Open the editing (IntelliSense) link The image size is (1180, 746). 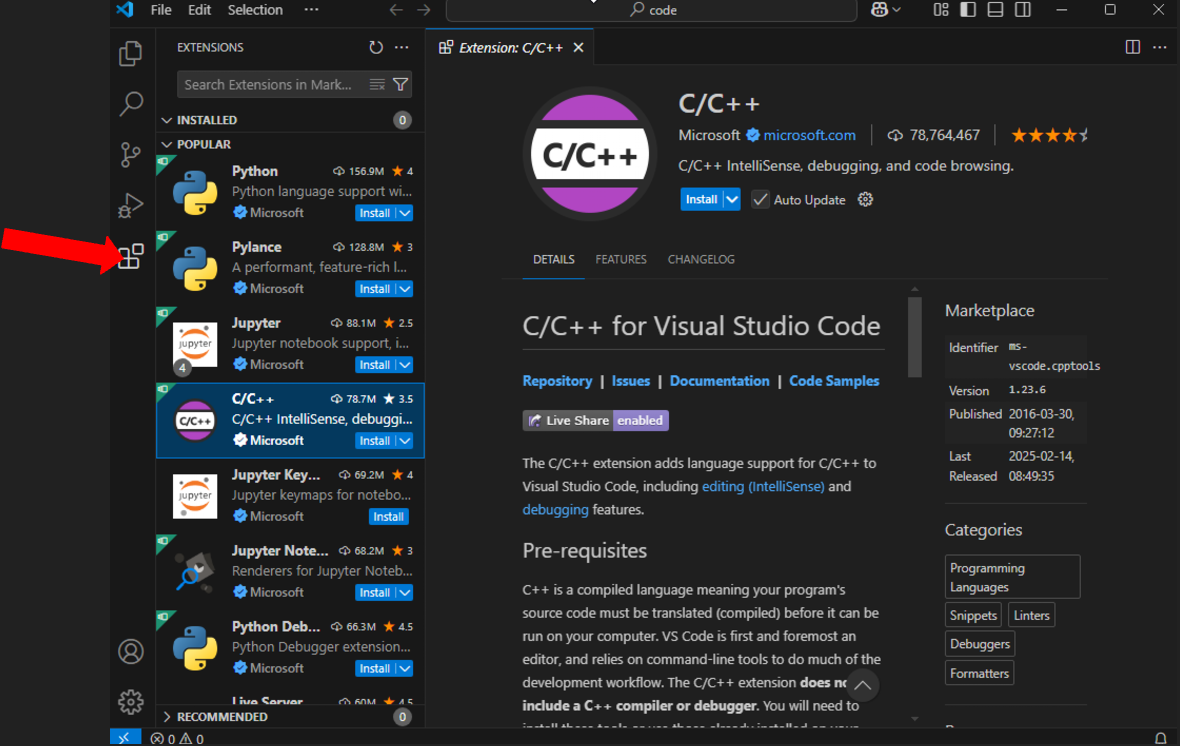763,486
